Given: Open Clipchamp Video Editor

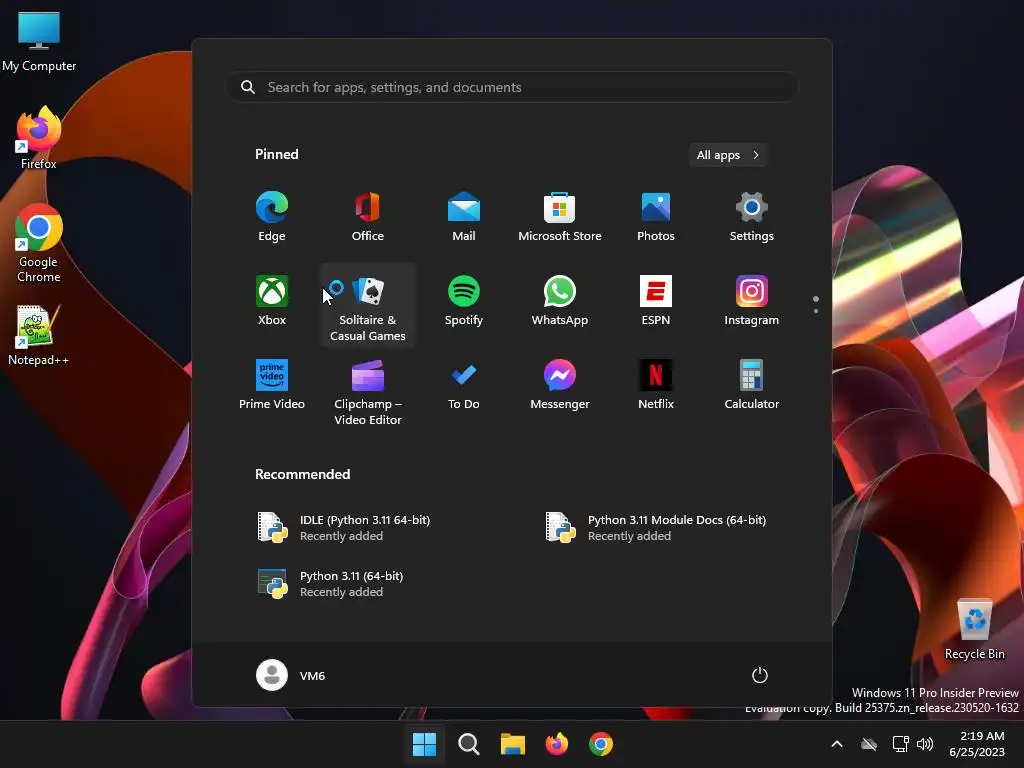Looking at the screenshot, I should point(368,392).
